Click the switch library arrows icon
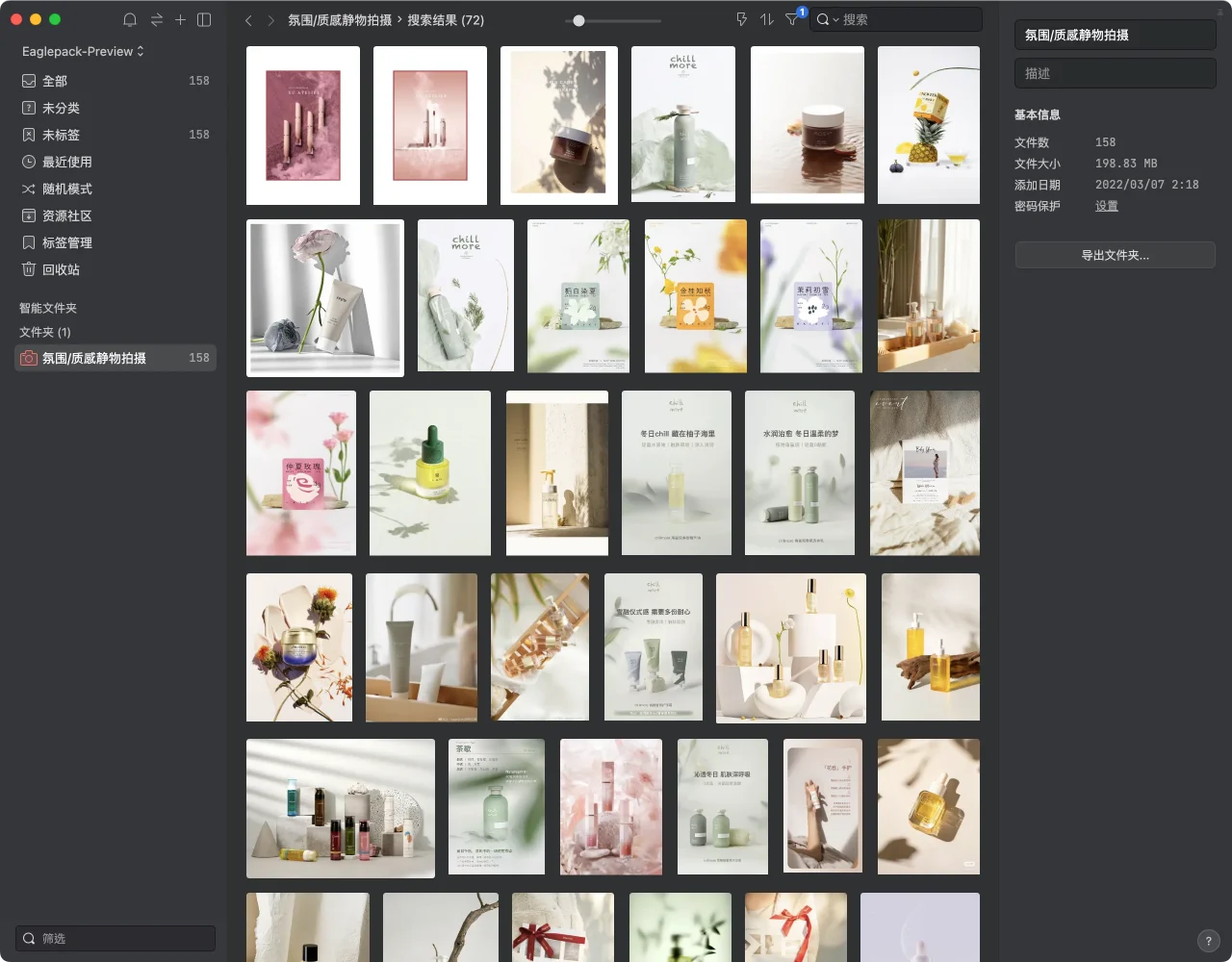Image resolution: width=1232 pixels, height=962 pixels. coord(156,20)
